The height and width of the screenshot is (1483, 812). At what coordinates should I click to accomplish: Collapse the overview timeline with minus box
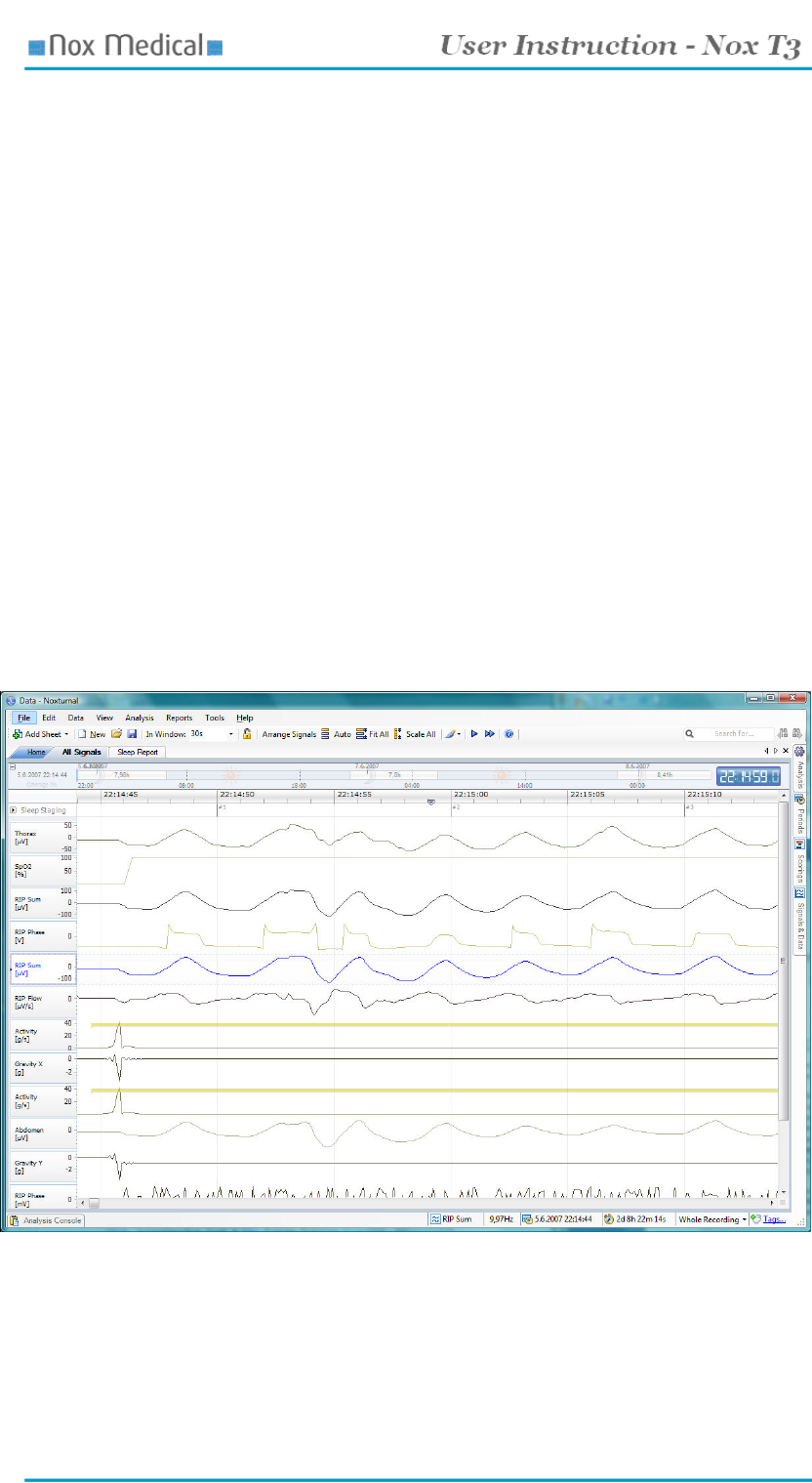(x=14, y=766)
